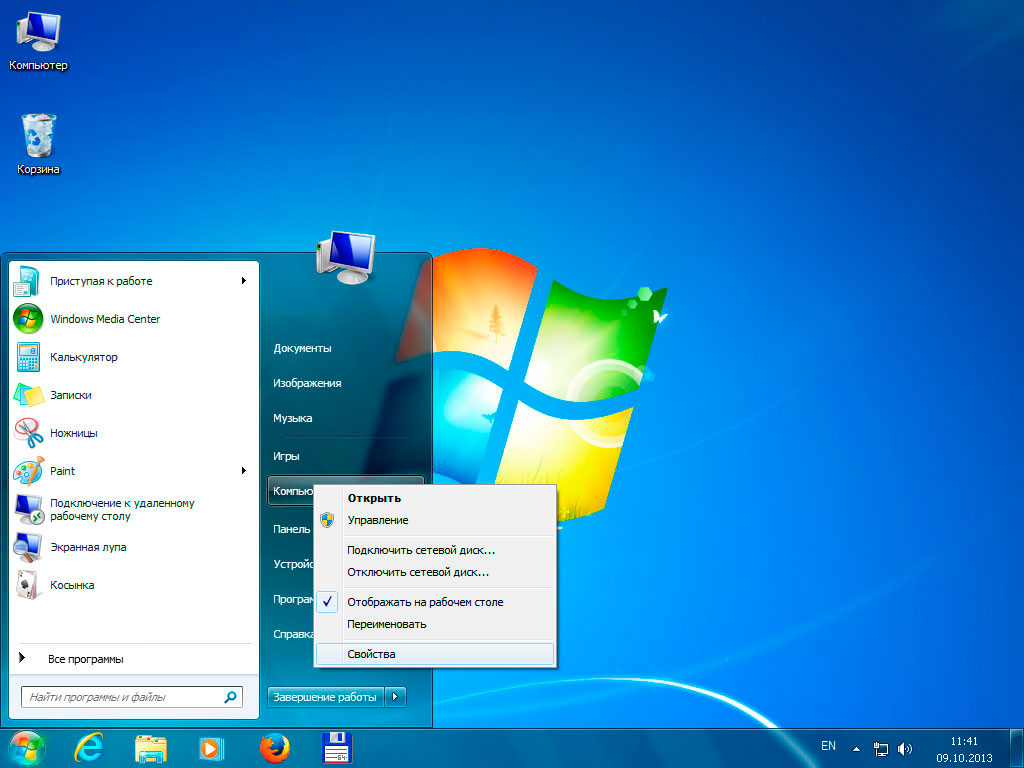Screen dimensions: 1024x768
Task: Click the Калькулятор label
Action: (x=84, y=357)
